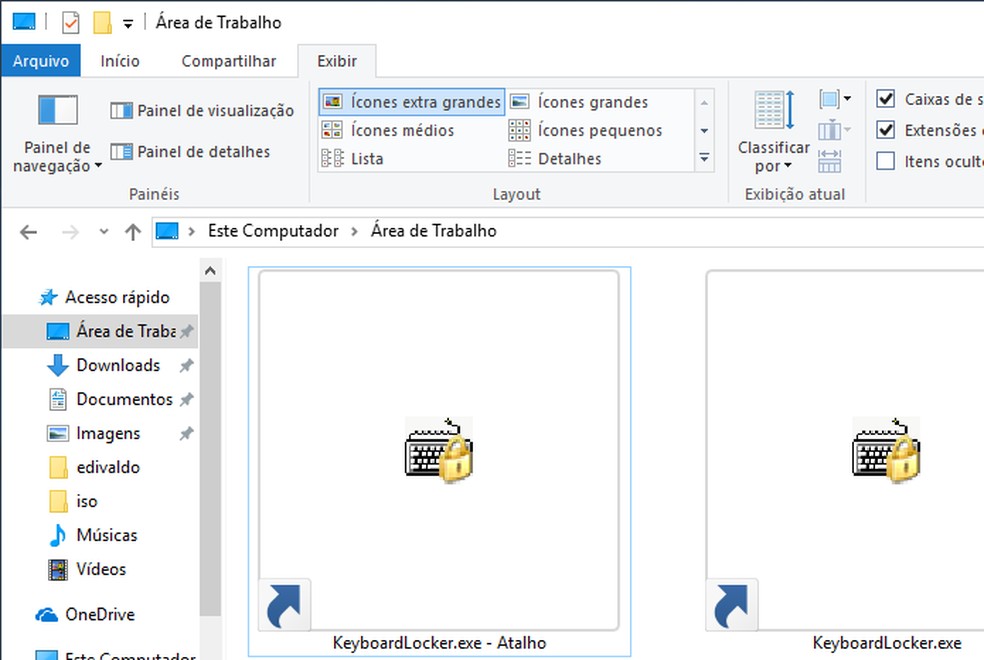Uncheck the "Caixas de seleção" option
984x660 pixels.
[x=885, y=98]
